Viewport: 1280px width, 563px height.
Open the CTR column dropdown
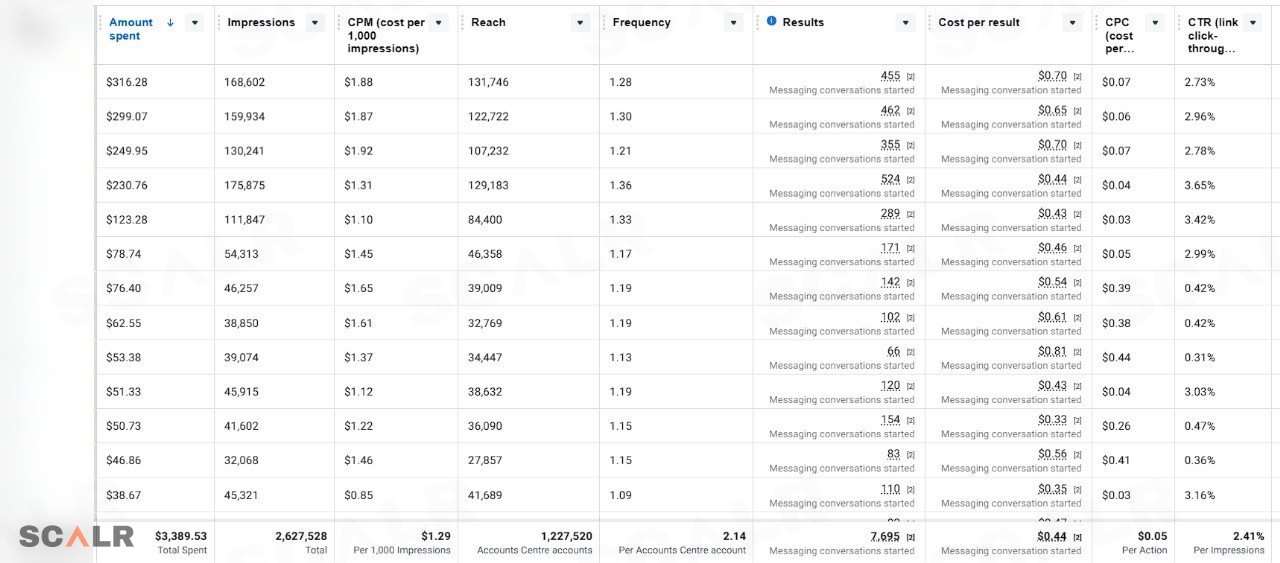pos(1253,22)
